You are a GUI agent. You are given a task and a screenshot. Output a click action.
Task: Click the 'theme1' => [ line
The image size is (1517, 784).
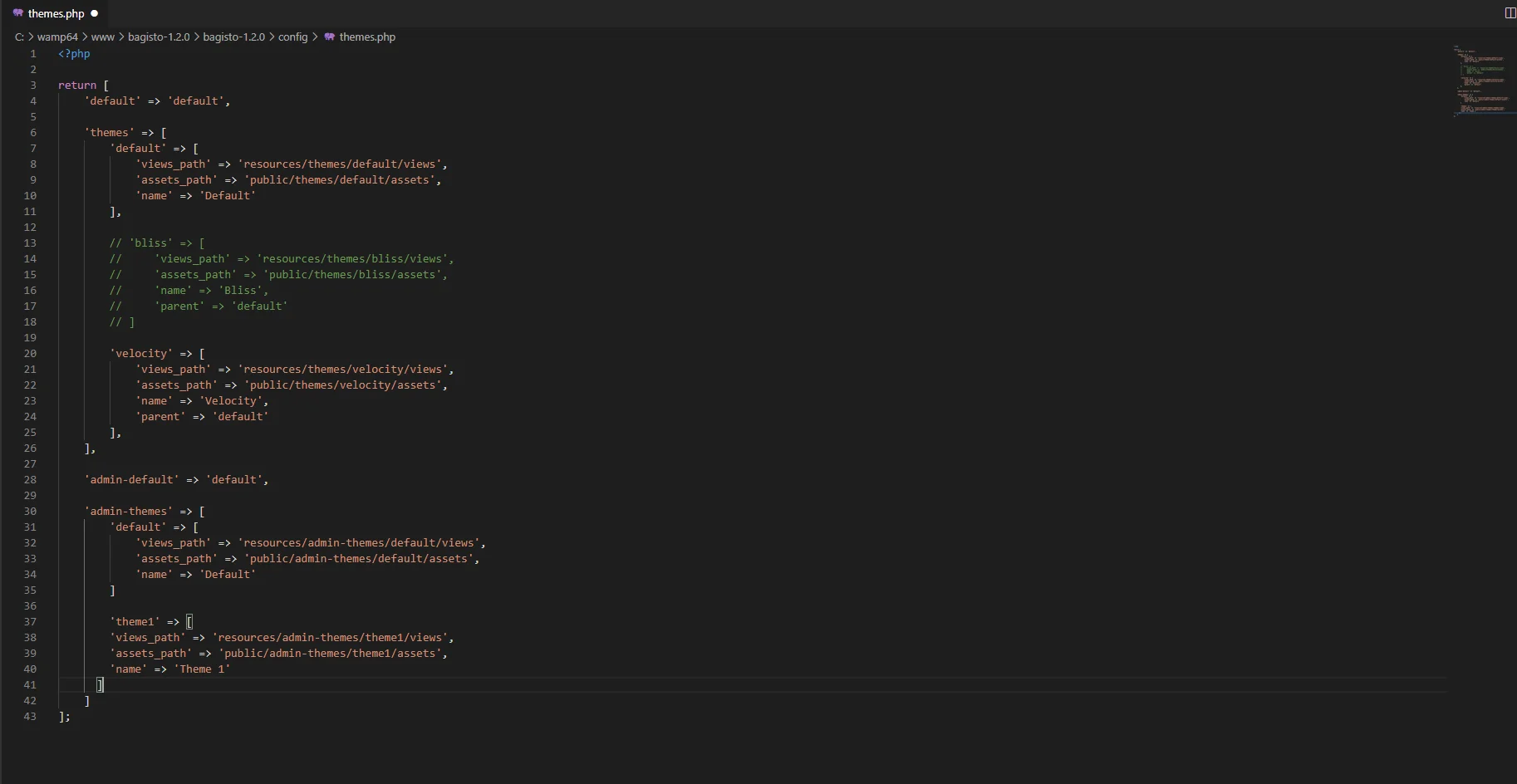coord(151,622)
